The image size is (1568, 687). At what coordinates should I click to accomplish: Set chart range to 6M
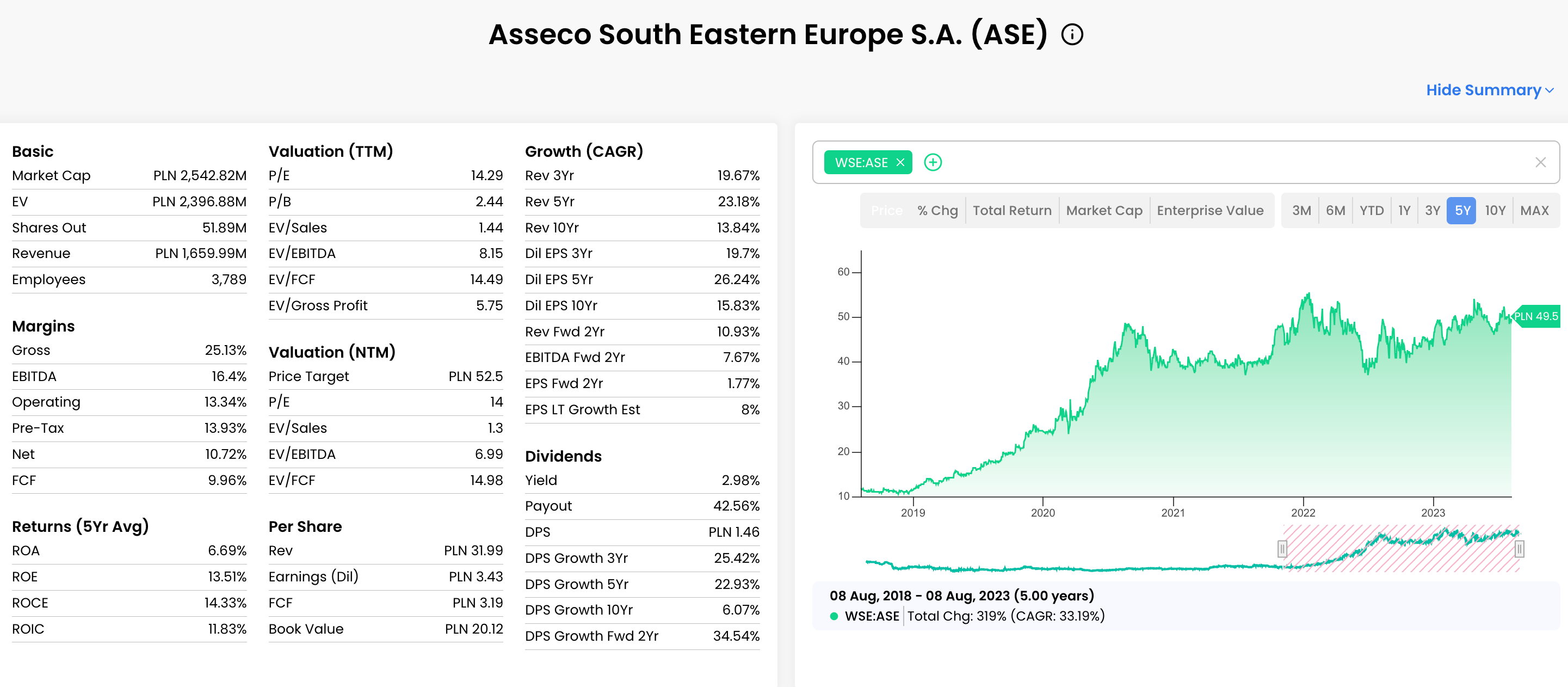click(1336, 211)
